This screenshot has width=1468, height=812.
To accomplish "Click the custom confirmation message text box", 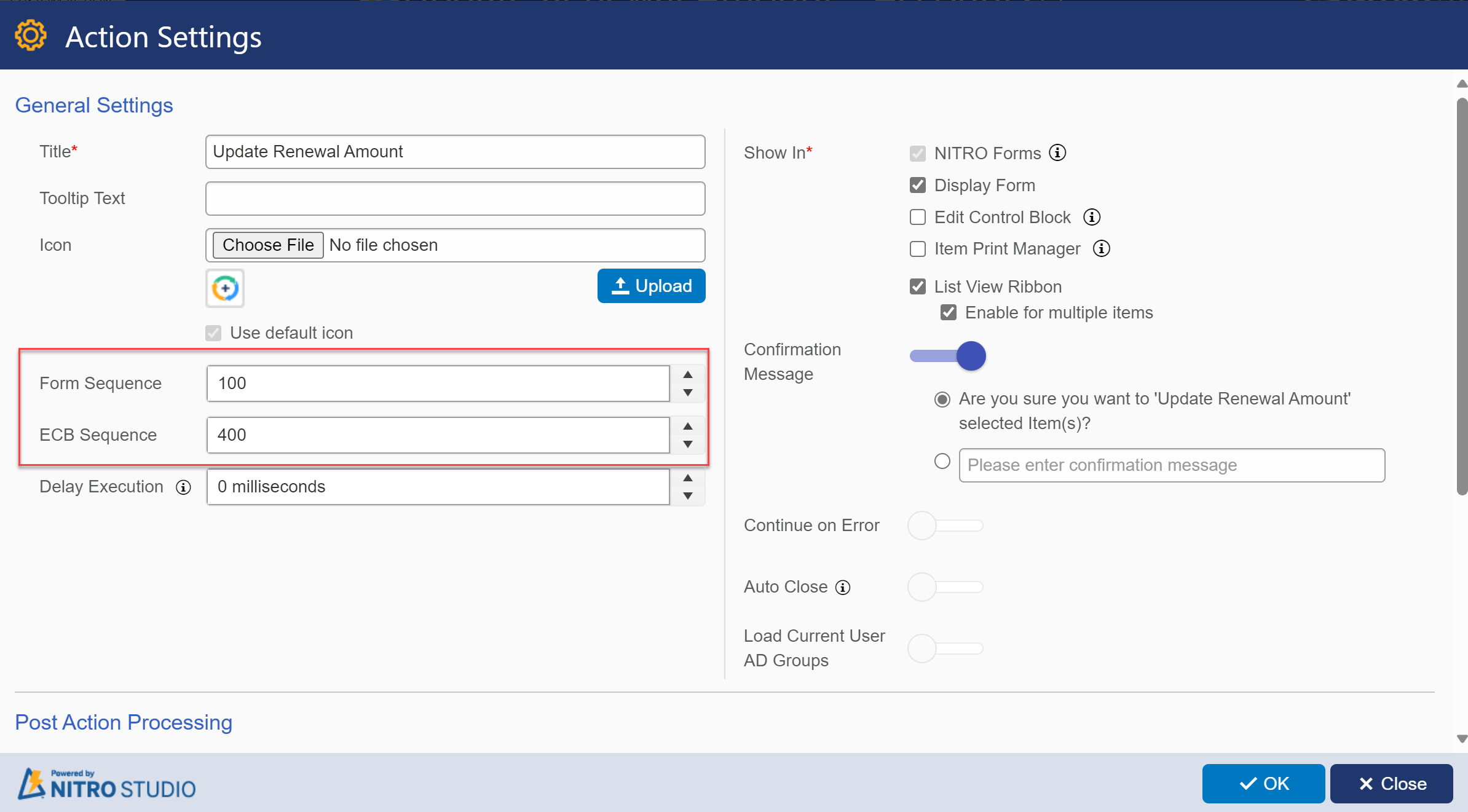I will click(x=1172, y=465).
